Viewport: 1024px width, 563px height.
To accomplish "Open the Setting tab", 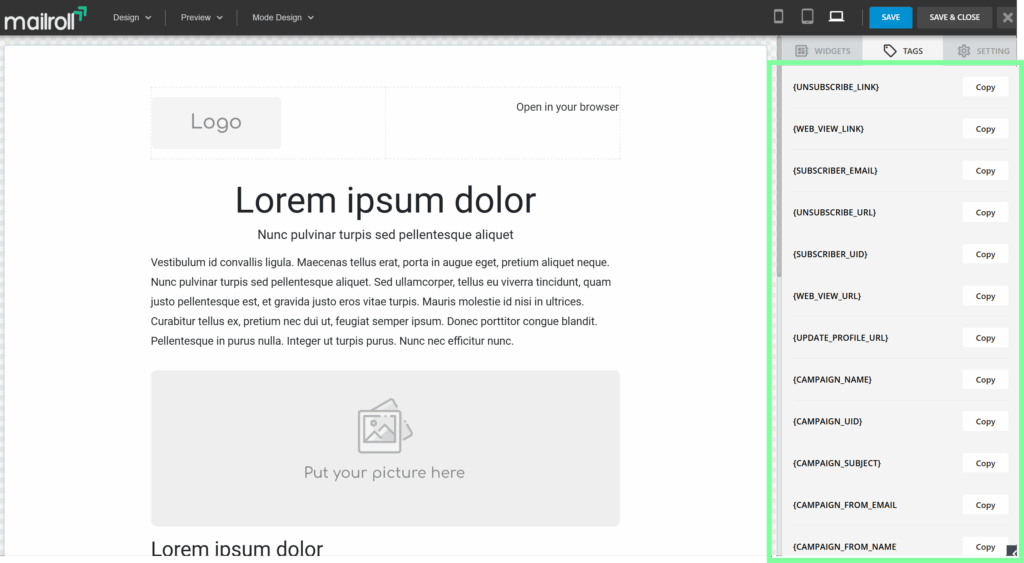I will (983, 50).
